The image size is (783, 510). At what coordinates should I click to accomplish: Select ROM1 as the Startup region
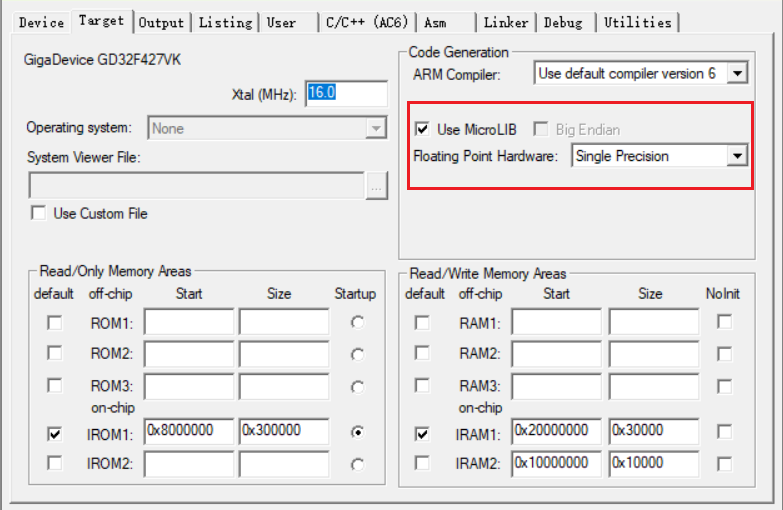[x=357, y=322]
